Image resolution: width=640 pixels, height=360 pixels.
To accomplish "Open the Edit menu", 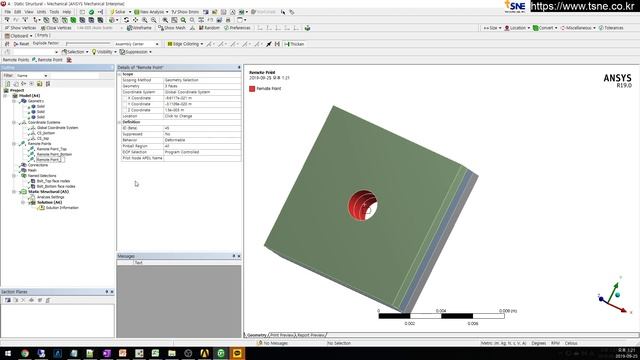I will point(18,12).
